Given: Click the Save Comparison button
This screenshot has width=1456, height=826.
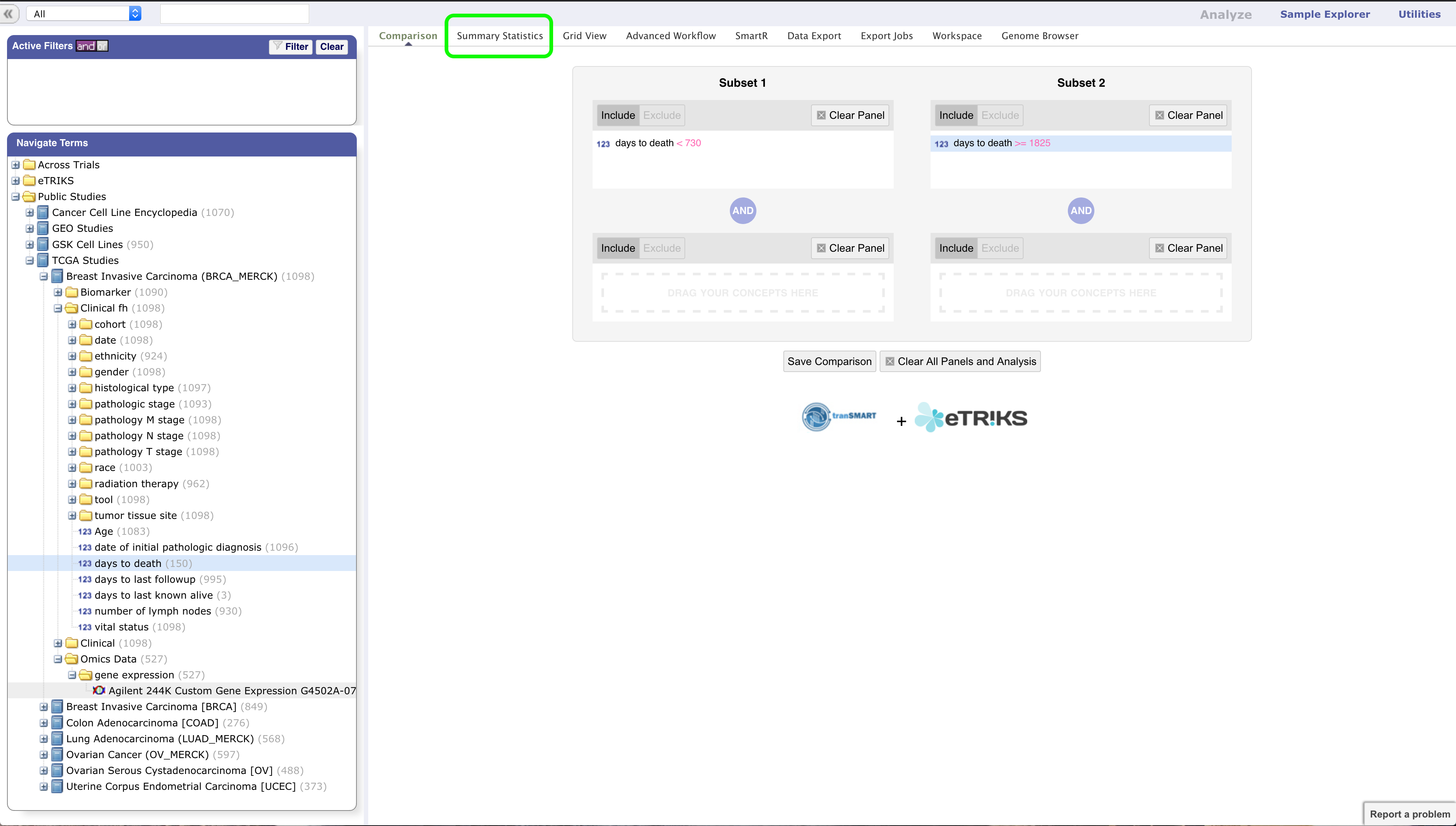Looking at the screenshot, I should tap(829, 362).
